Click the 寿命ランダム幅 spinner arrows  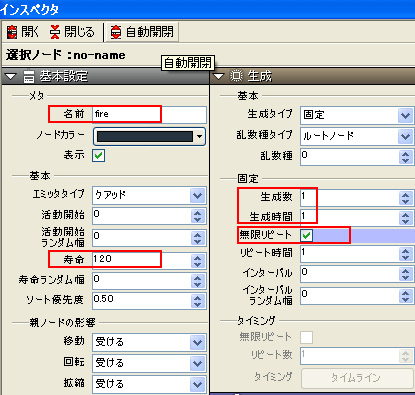point(198,281)
